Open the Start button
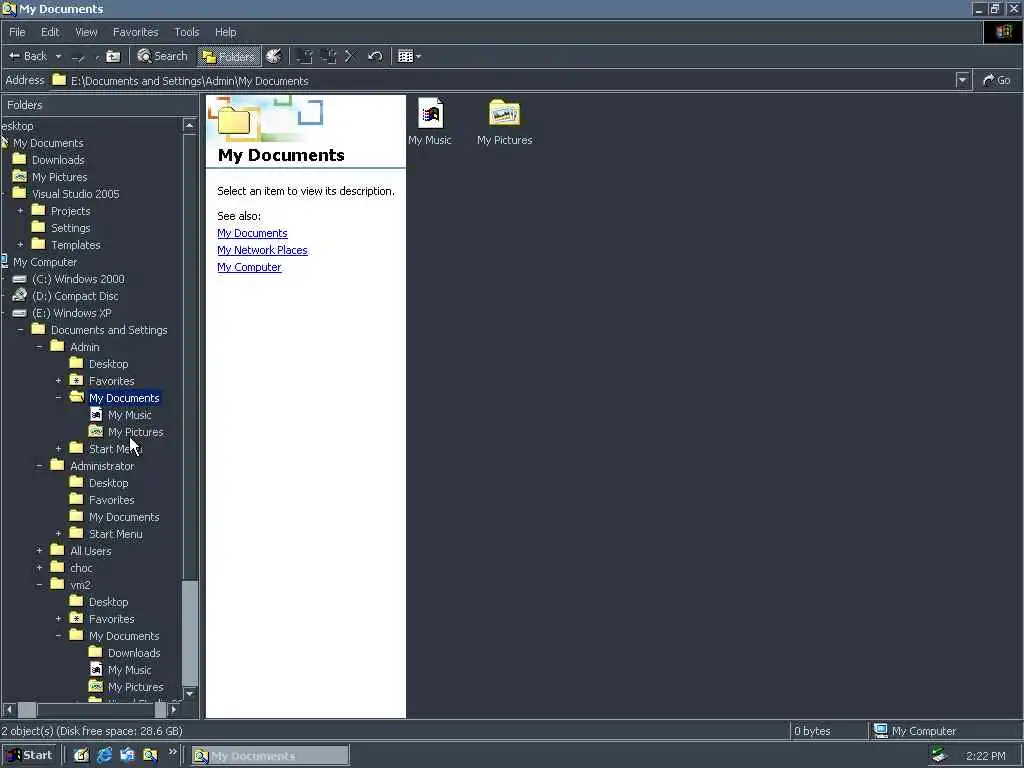Viewport: 1024px width, 768px height. pyautogui.click(x=29, y=755)
